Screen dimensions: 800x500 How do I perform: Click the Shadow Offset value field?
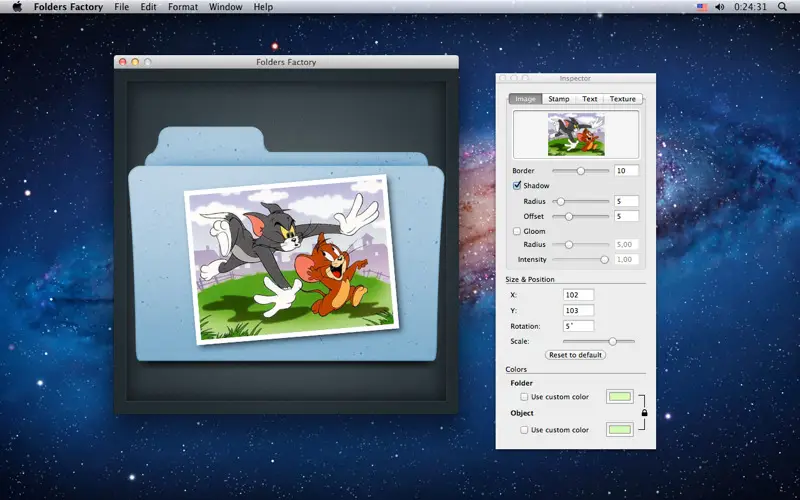click(627, 216)
